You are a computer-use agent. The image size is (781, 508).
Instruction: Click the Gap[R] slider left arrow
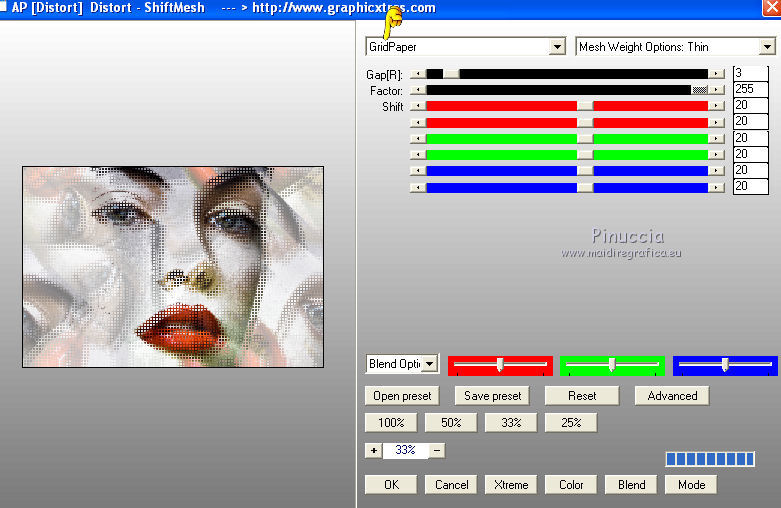[418, 74]
